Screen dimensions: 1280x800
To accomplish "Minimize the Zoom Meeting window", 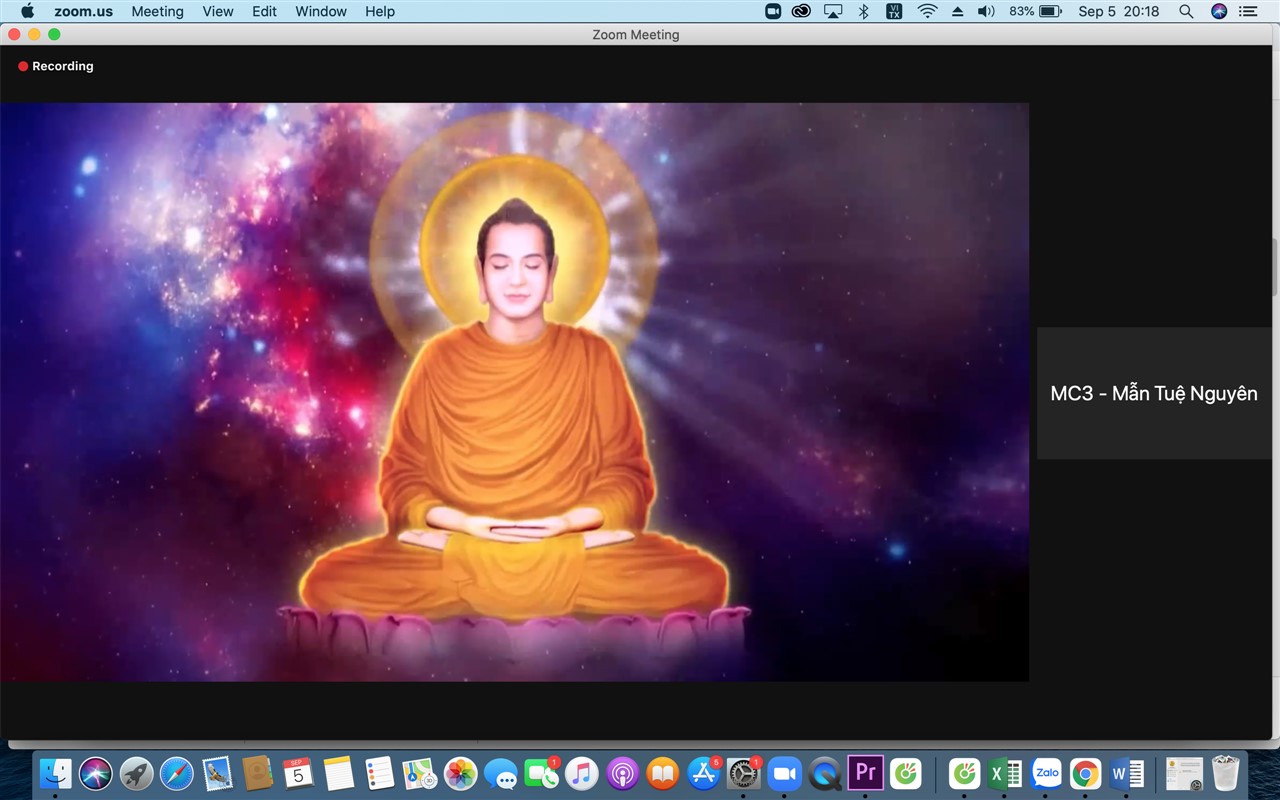I will (x=34, y=34).
